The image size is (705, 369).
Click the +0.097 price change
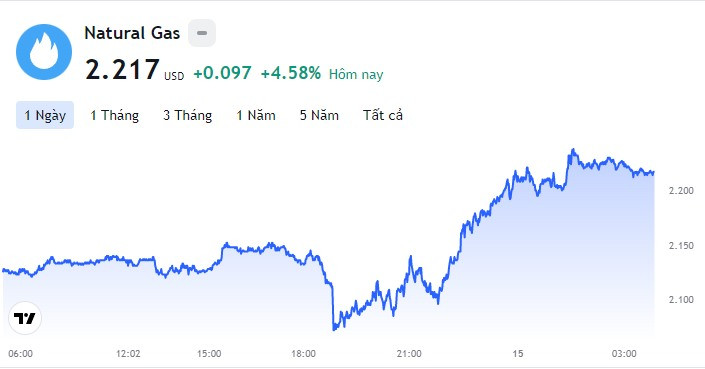[x=222, y=73]
